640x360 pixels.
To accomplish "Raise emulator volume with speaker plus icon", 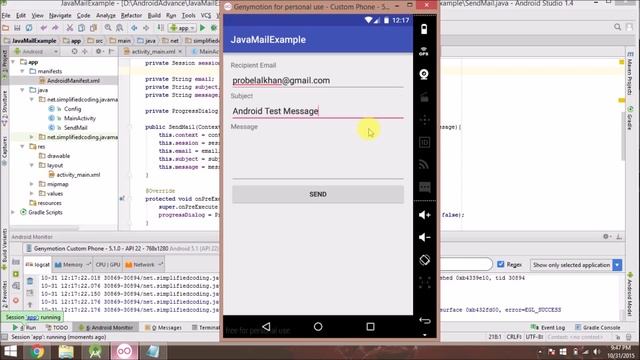I will (x=424, y=215).
